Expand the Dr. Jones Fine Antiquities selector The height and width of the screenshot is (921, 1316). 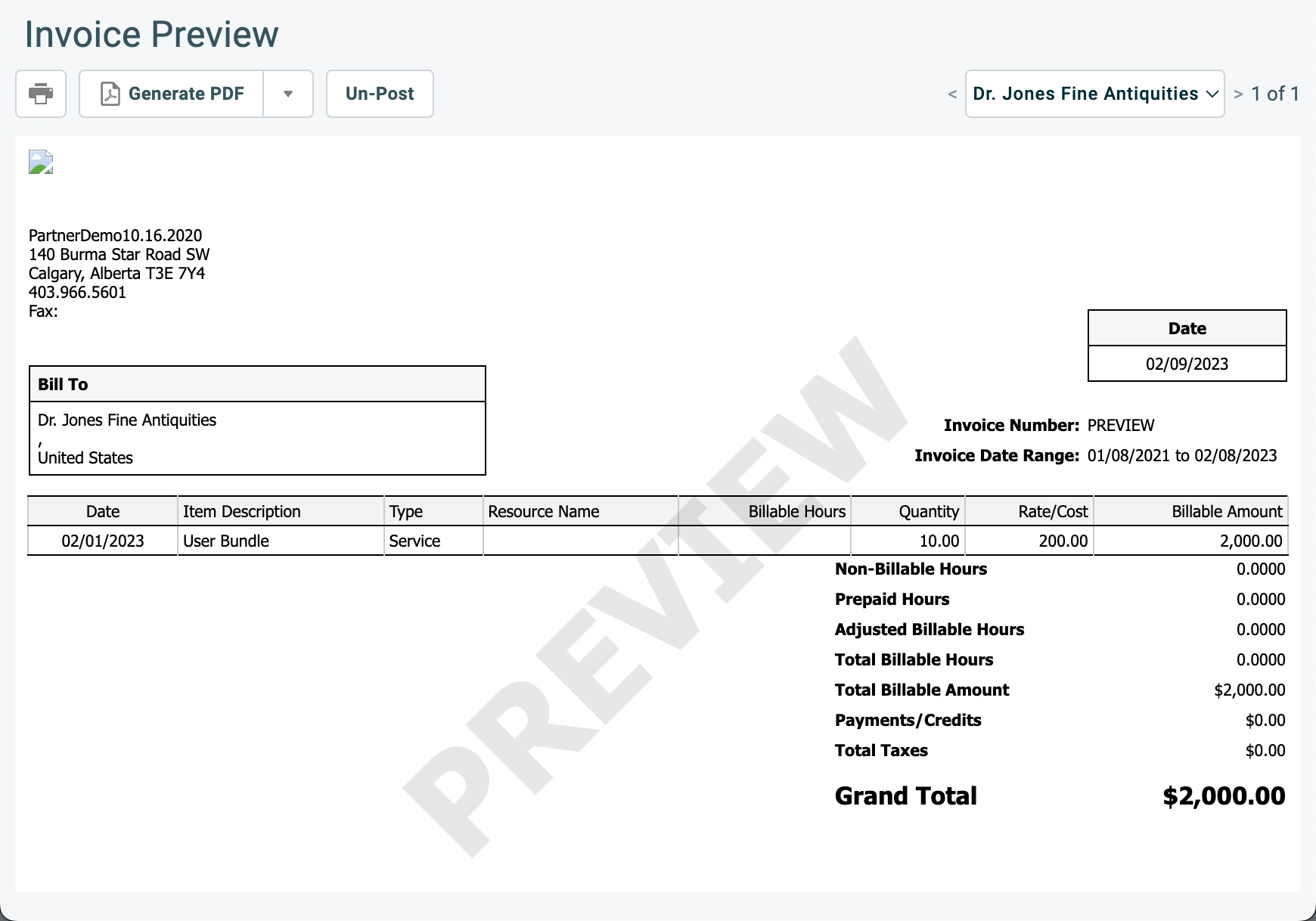pyautogui.click(x=1094, y=94)
